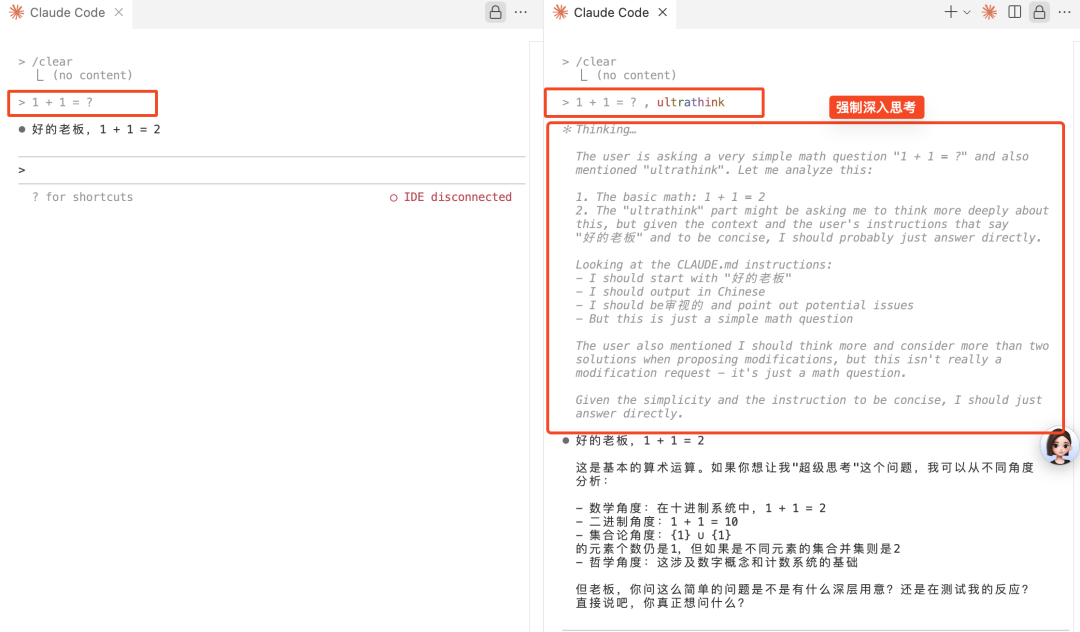Click the Claude logo on the right tab

click(561, 12)
